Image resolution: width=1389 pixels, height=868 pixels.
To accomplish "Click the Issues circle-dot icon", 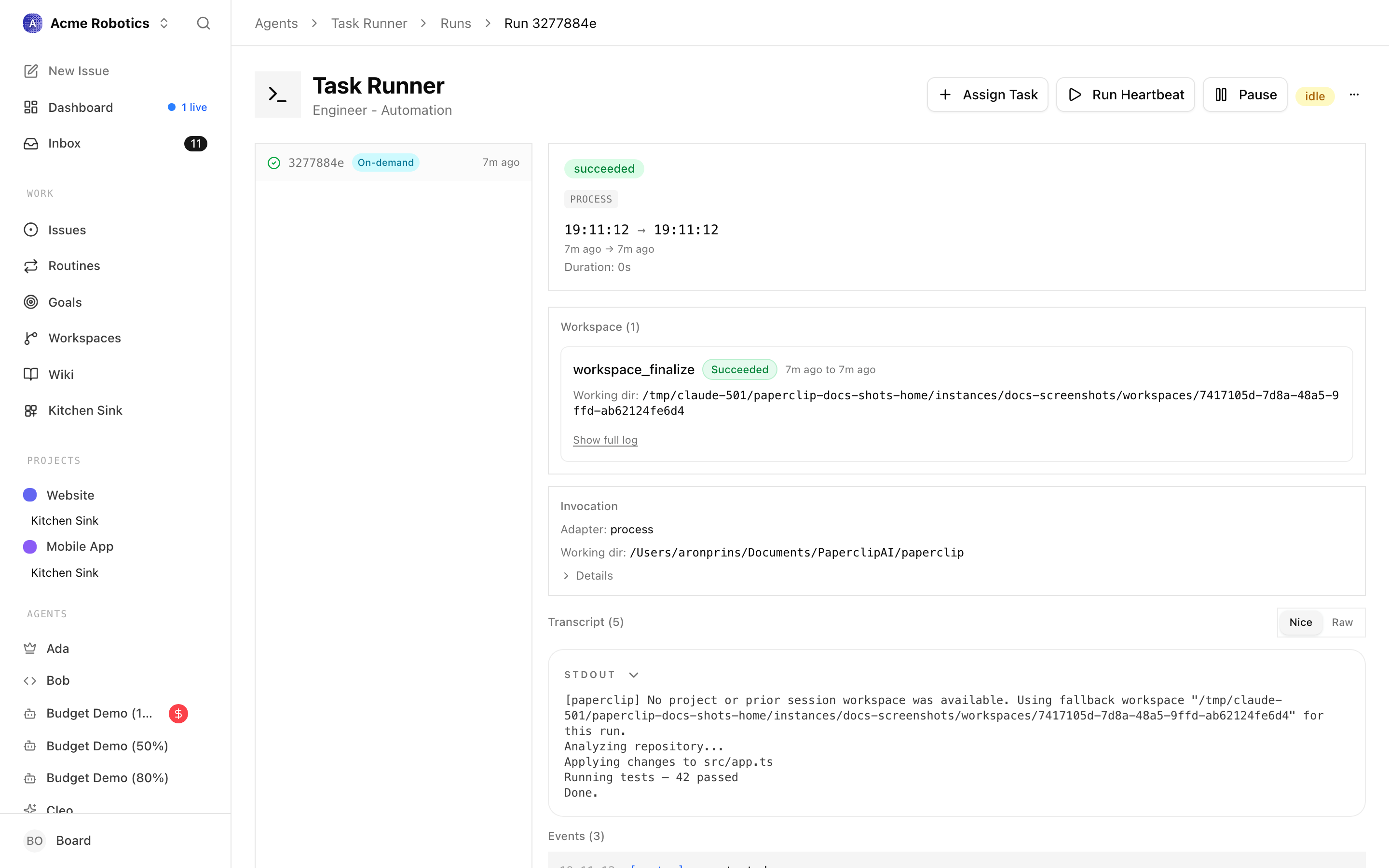I will tap(31, 230).
